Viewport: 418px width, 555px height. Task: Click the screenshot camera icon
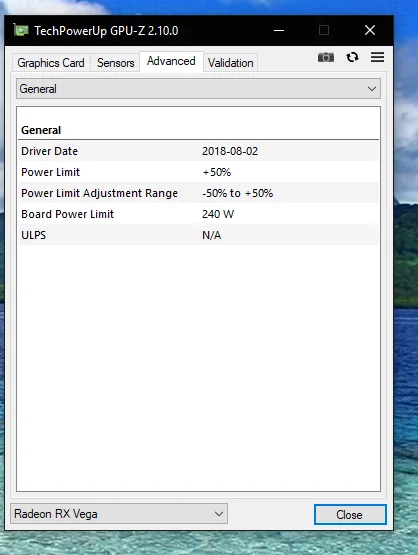(326, 57)
